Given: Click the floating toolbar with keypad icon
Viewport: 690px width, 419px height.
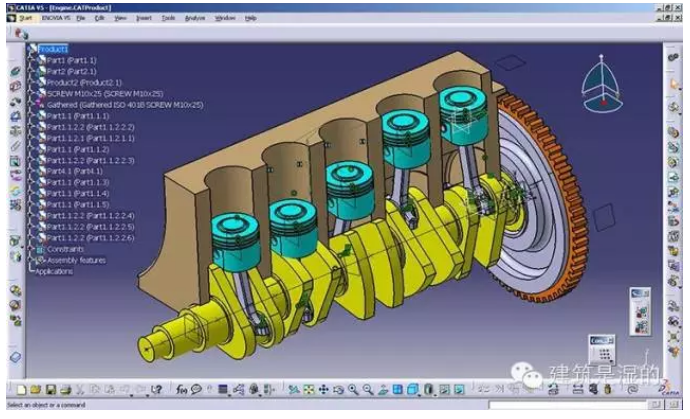Looking at the screenshot, I should coord(602,350).
